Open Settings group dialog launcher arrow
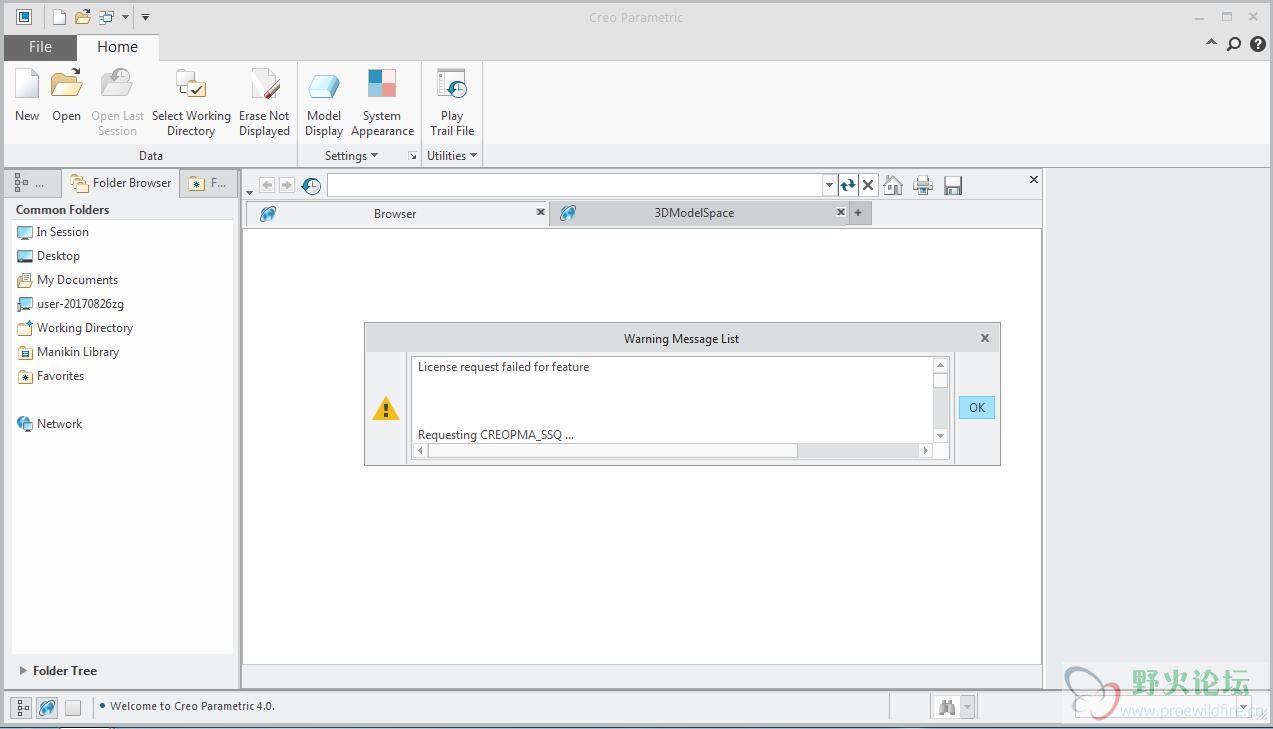This screenshot has width=1273, height=729. 412,156
